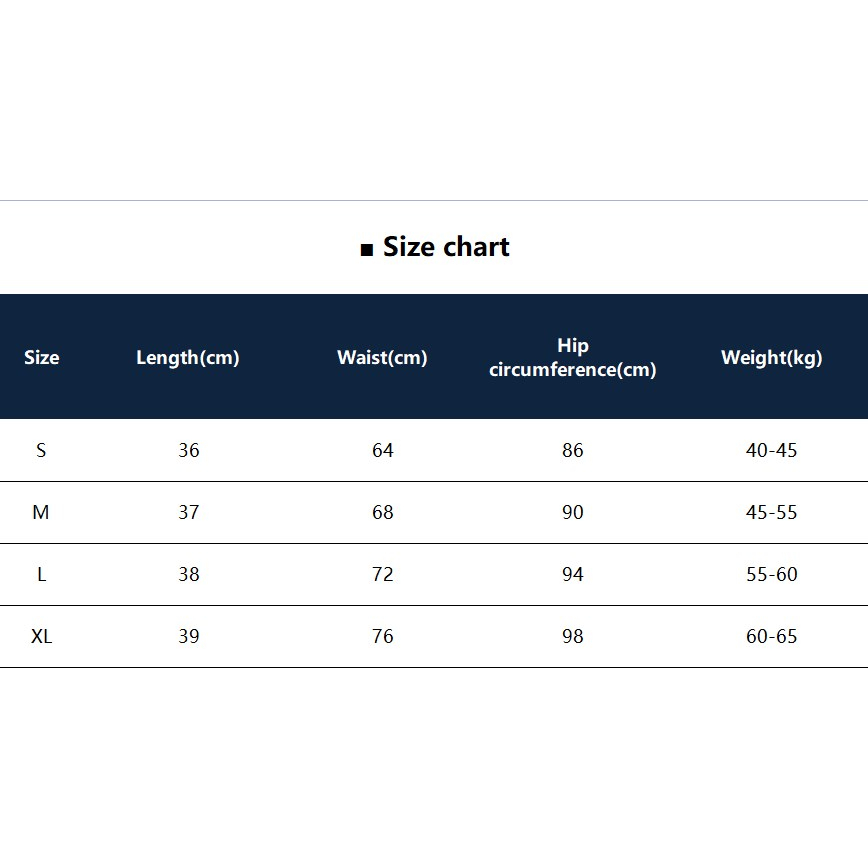Click the Size chart heading
Screen dimensions: 868x868
click(x=446, y=247)
